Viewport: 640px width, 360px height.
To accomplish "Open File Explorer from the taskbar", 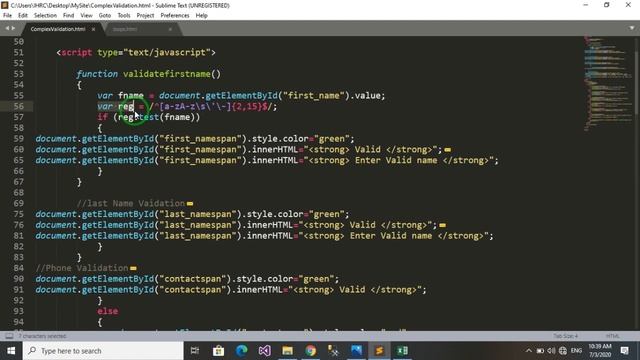I will 287,351.
